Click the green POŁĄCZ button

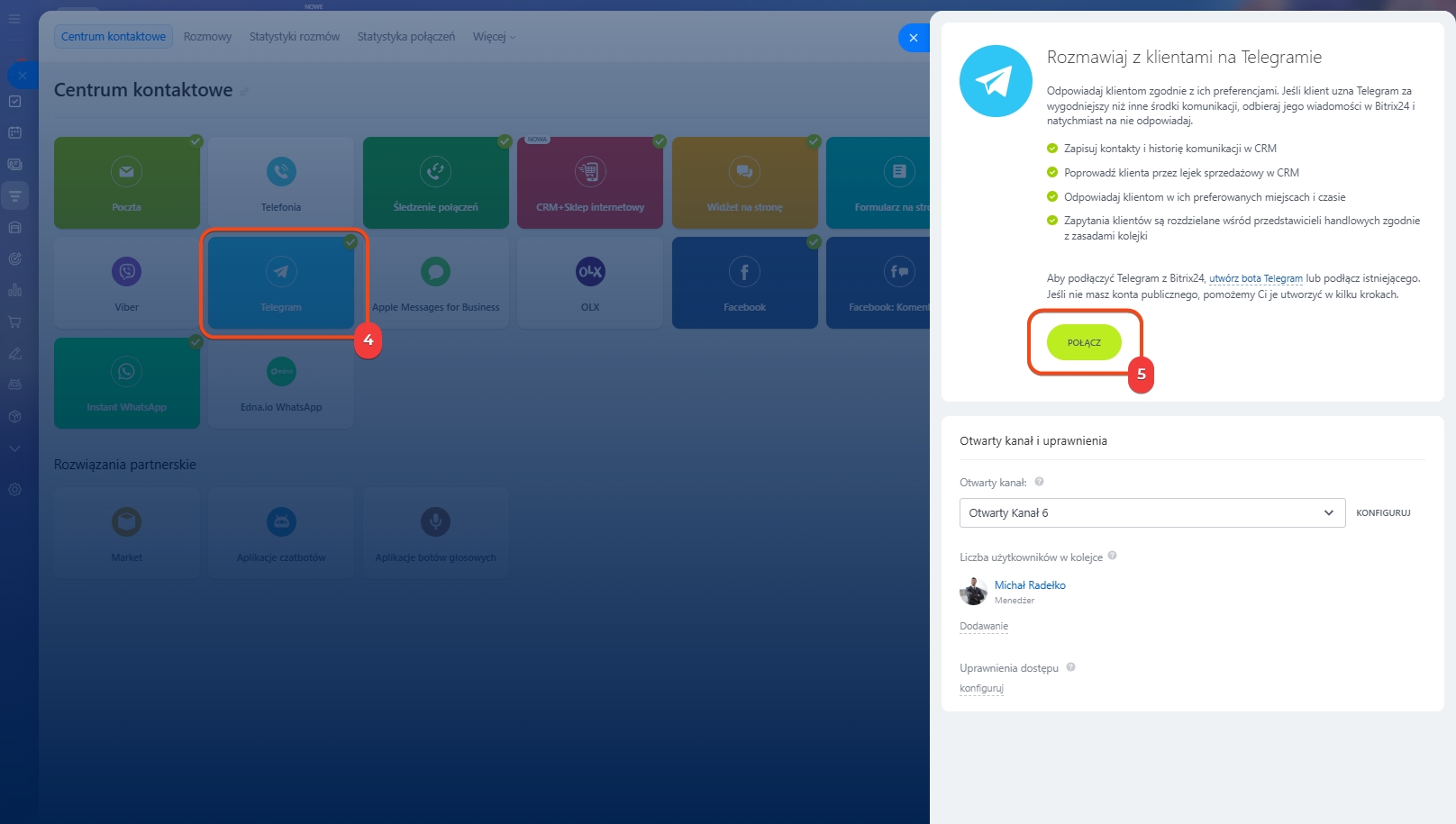[1084, 342]
